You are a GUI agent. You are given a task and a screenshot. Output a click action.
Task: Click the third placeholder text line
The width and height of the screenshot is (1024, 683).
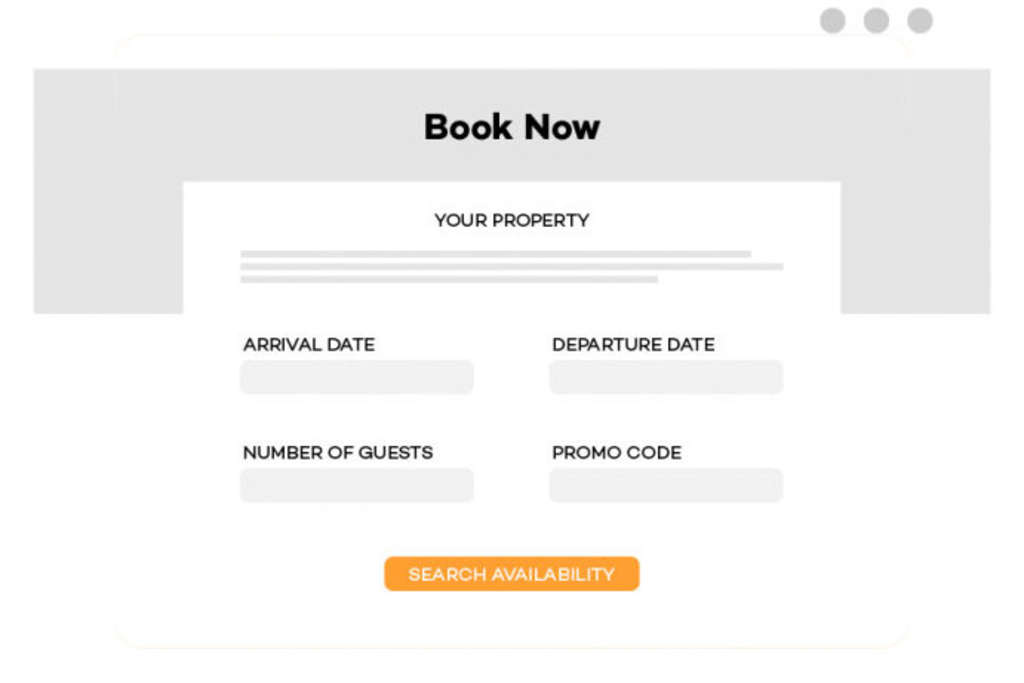pos(449,281)
